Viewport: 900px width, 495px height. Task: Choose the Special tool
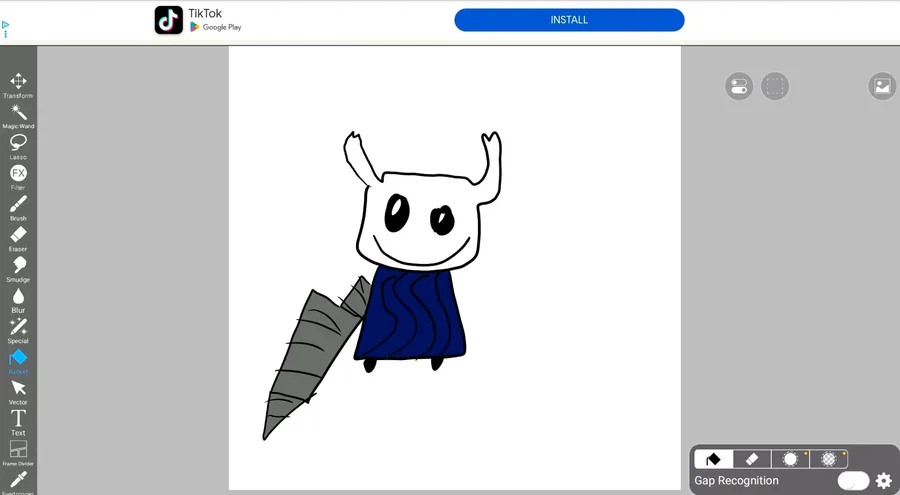click(x=18, y=331)
